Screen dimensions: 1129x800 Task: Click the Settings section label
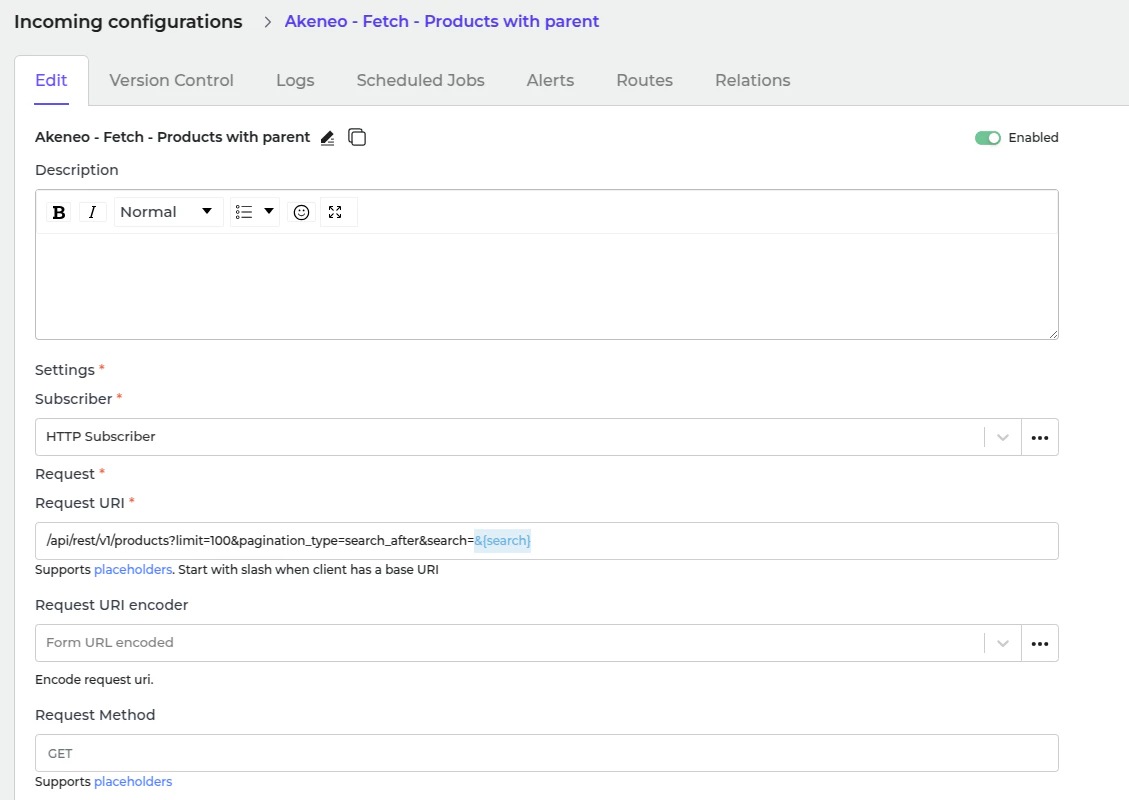point(65,370)
